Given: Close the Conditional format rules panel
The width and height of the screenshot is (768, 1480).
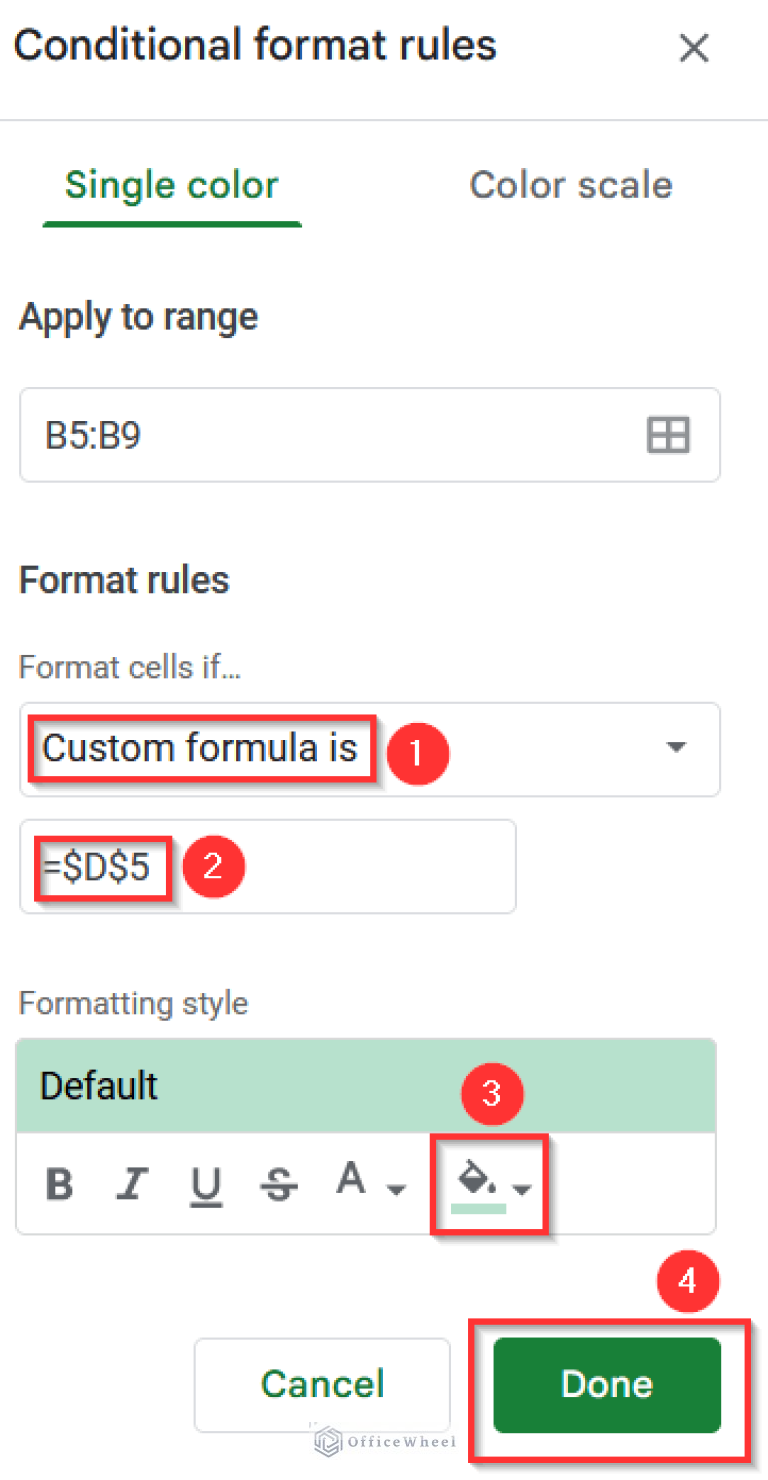Looking at the screenshot, I should tap(694, 47).
